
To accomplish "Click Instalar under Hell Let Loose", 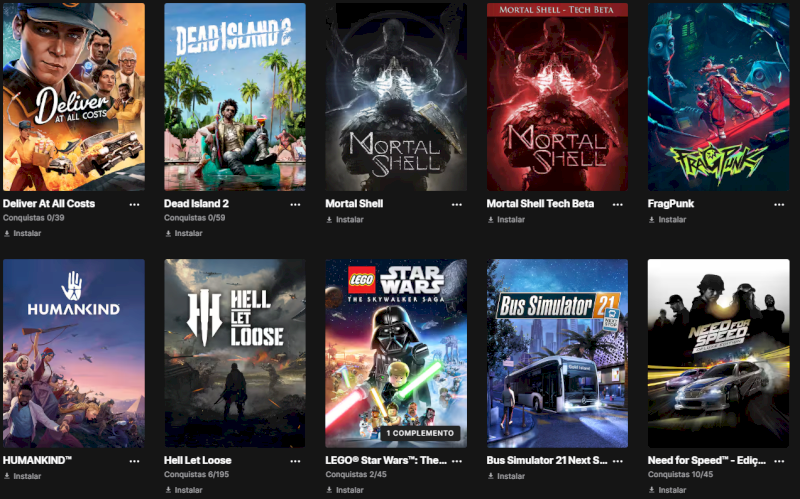I will point(184,490).
